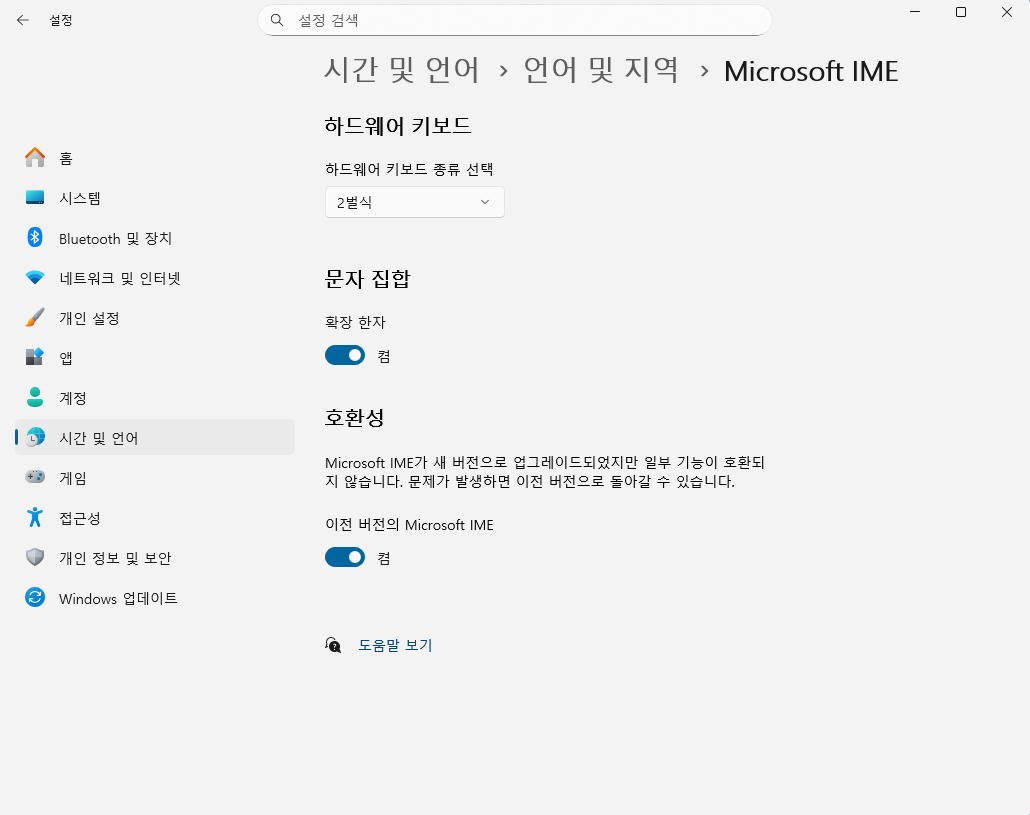The image size is (1030, 815).
Task: Click the 시간 및 언어 globe clock icon
Action: click(x=35, y=437)
